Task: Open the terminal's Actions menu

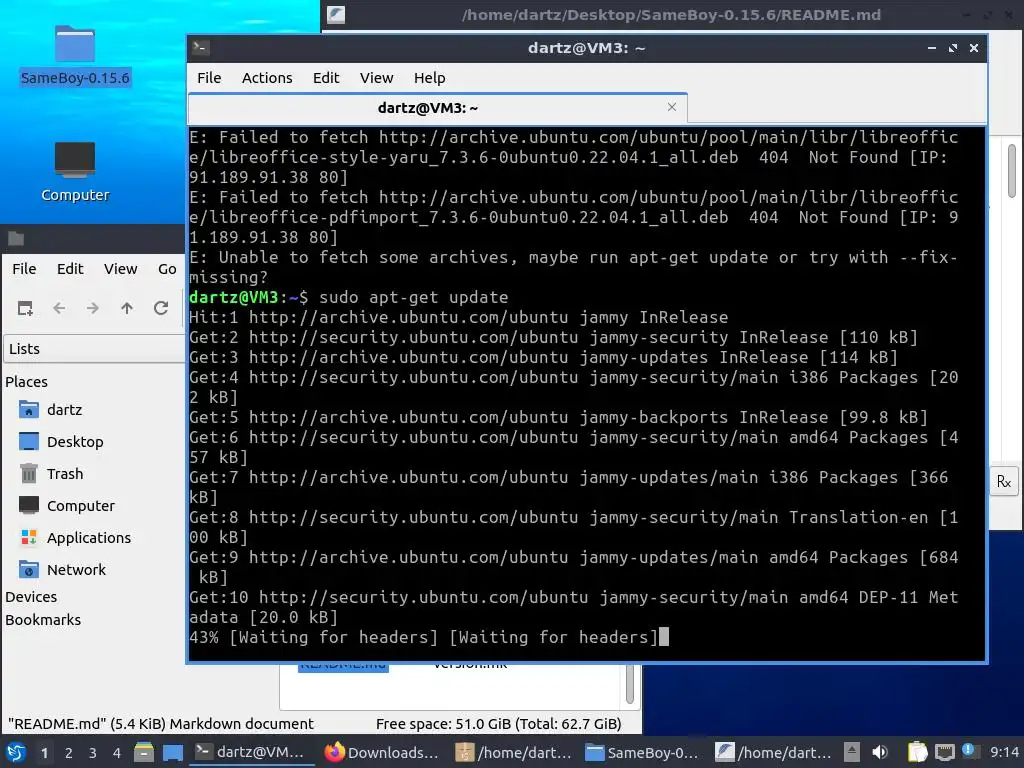Action: (x=266, y=78)
